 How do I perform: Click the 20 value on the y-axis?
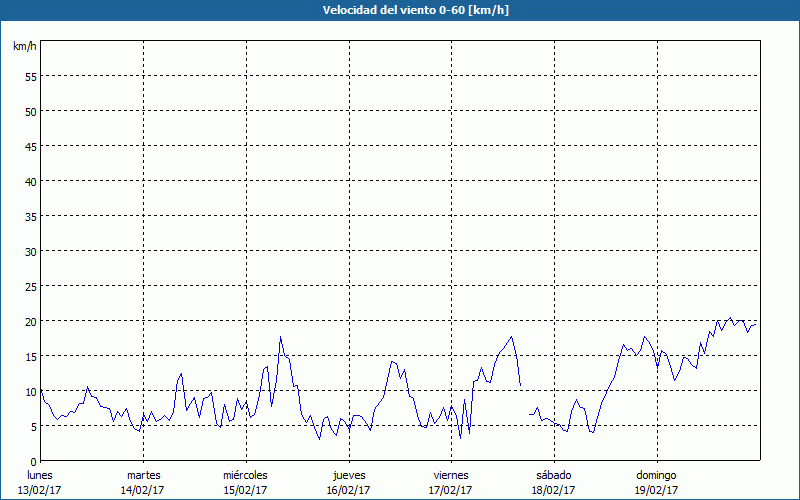click(30, 321)
